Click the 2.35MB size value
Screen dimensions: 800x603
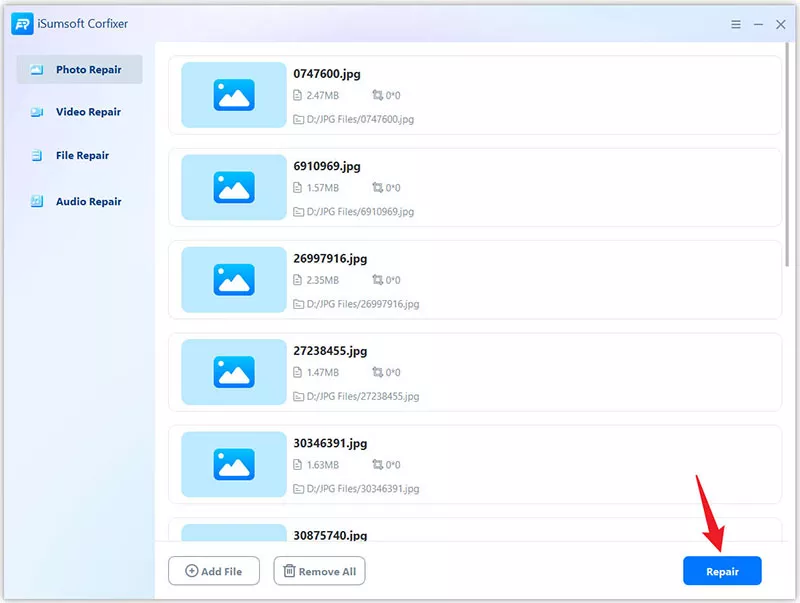coord(322,280)
